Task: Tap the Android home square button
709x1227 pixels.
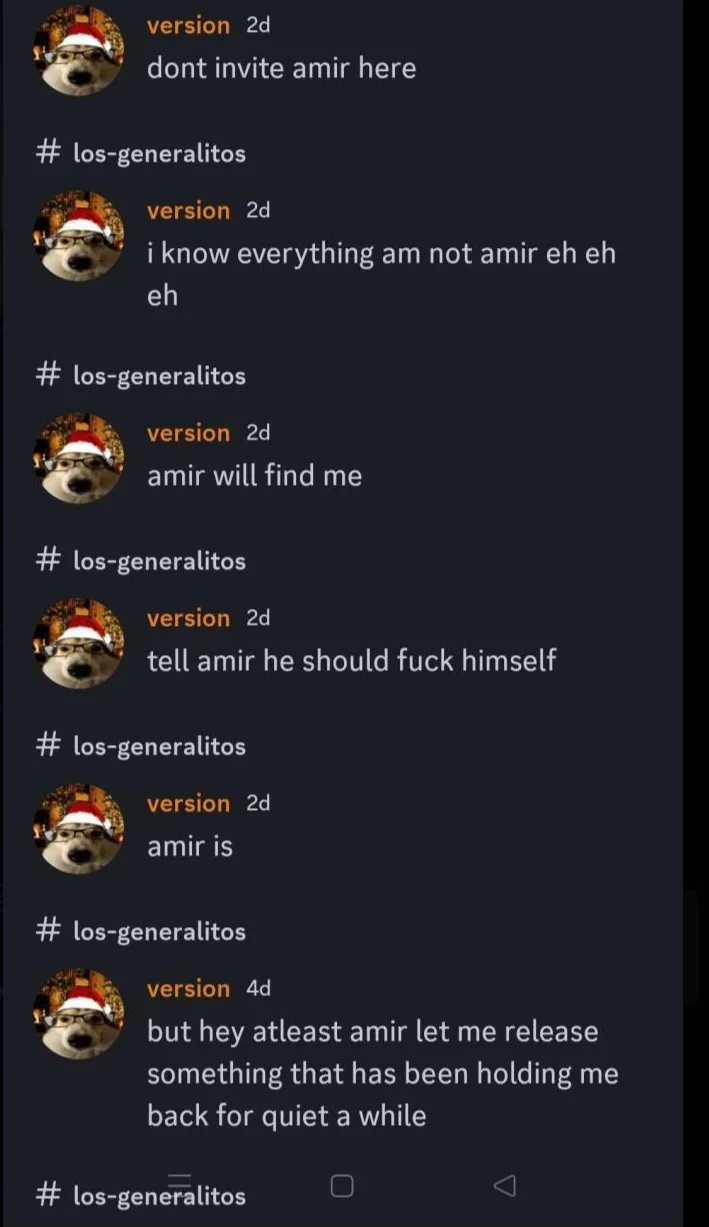Action: click(x=342, y=1186)
